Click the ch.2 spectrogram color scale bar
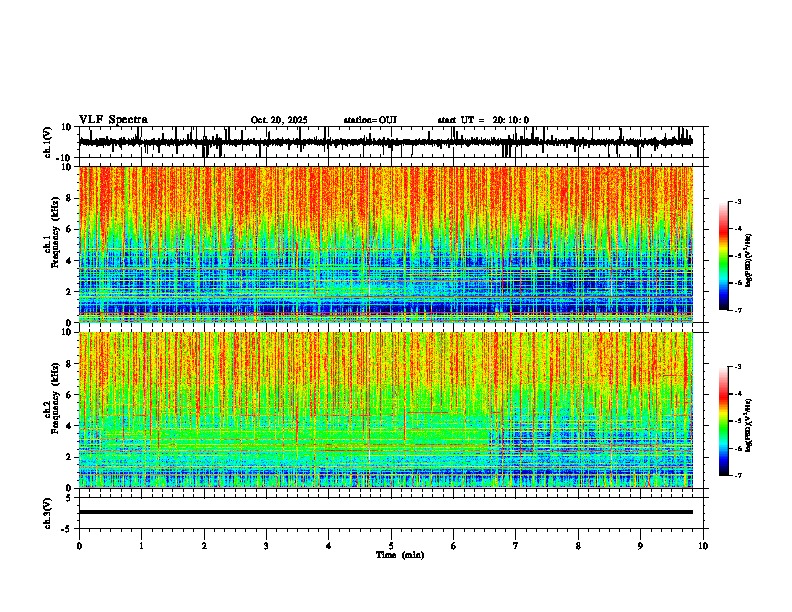The image size is (792, 612). (724, 421)
